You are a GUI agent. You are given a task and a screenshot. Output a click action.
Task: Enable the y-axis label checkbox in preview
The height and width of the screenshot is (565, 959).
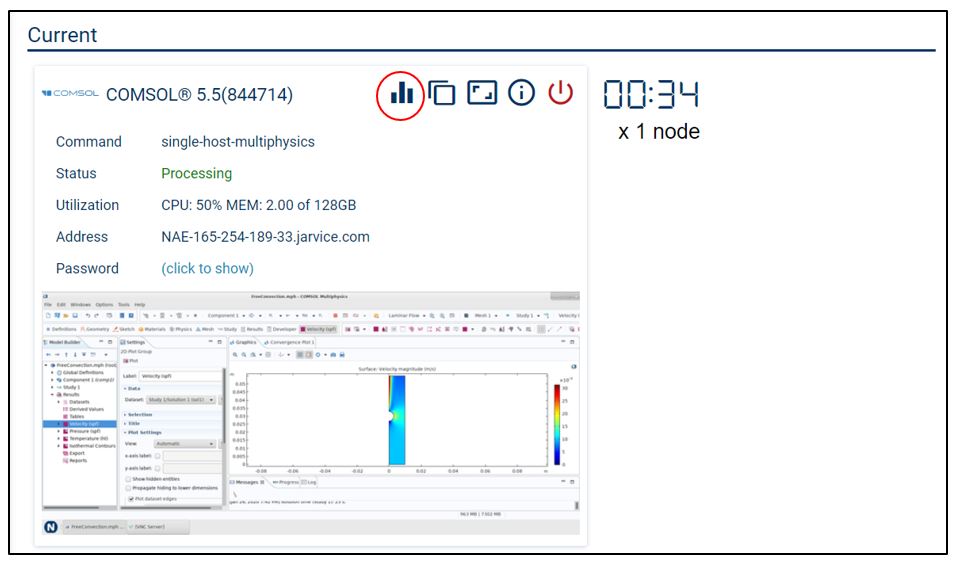tap(157, 468)
